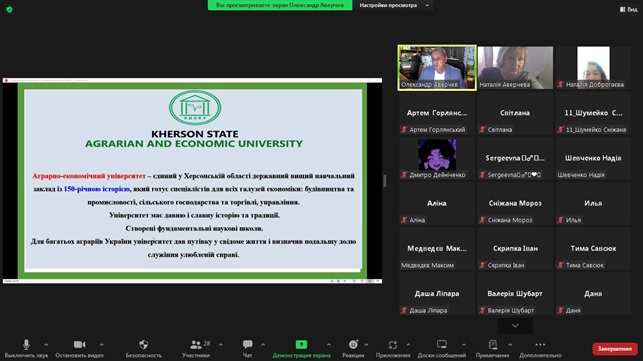Viewport: 643px width, 361px height.
Task: Select Валерія Шубарт participant tile
Action: click(x=515, y=293)
